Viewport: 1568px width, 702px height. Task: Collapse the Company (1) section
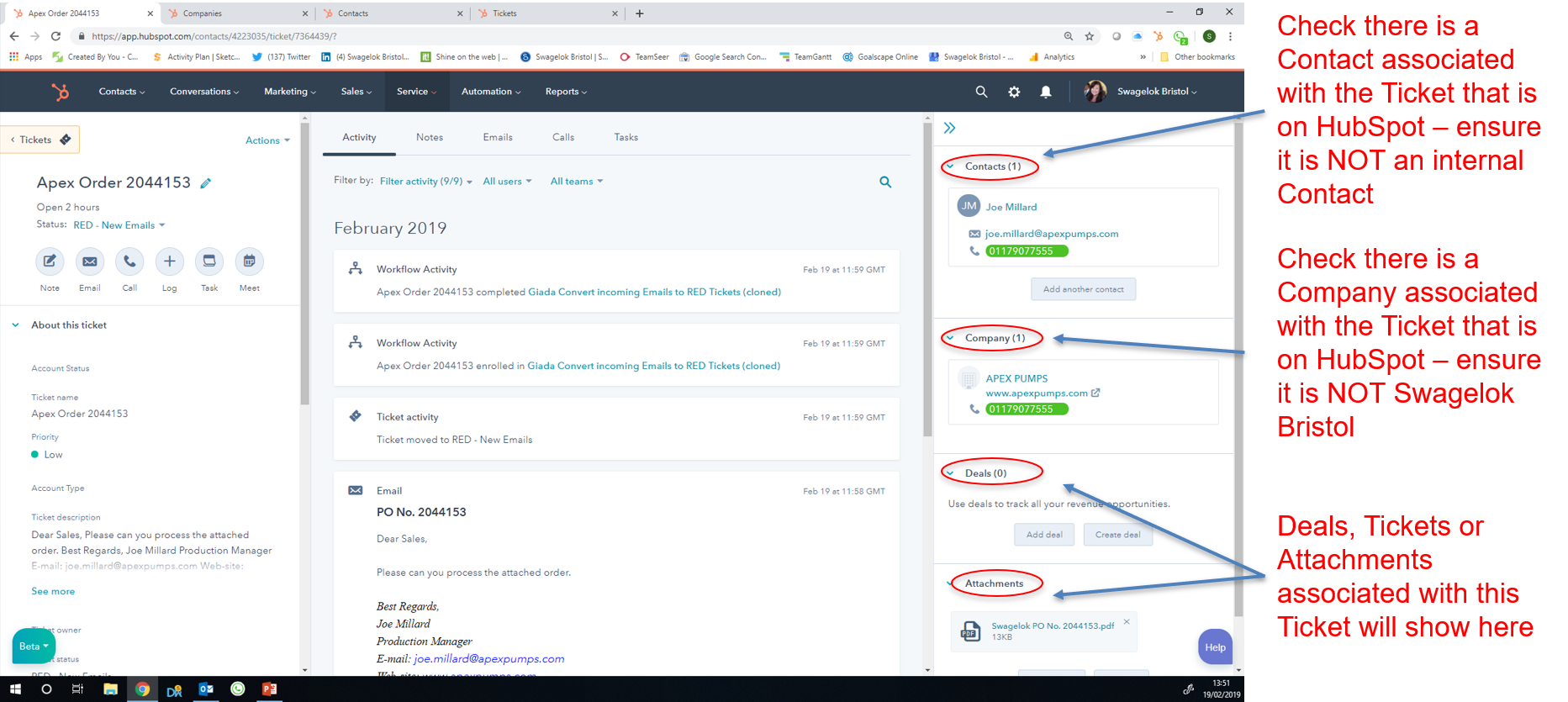pyautogui.click(x=951, y=338)
